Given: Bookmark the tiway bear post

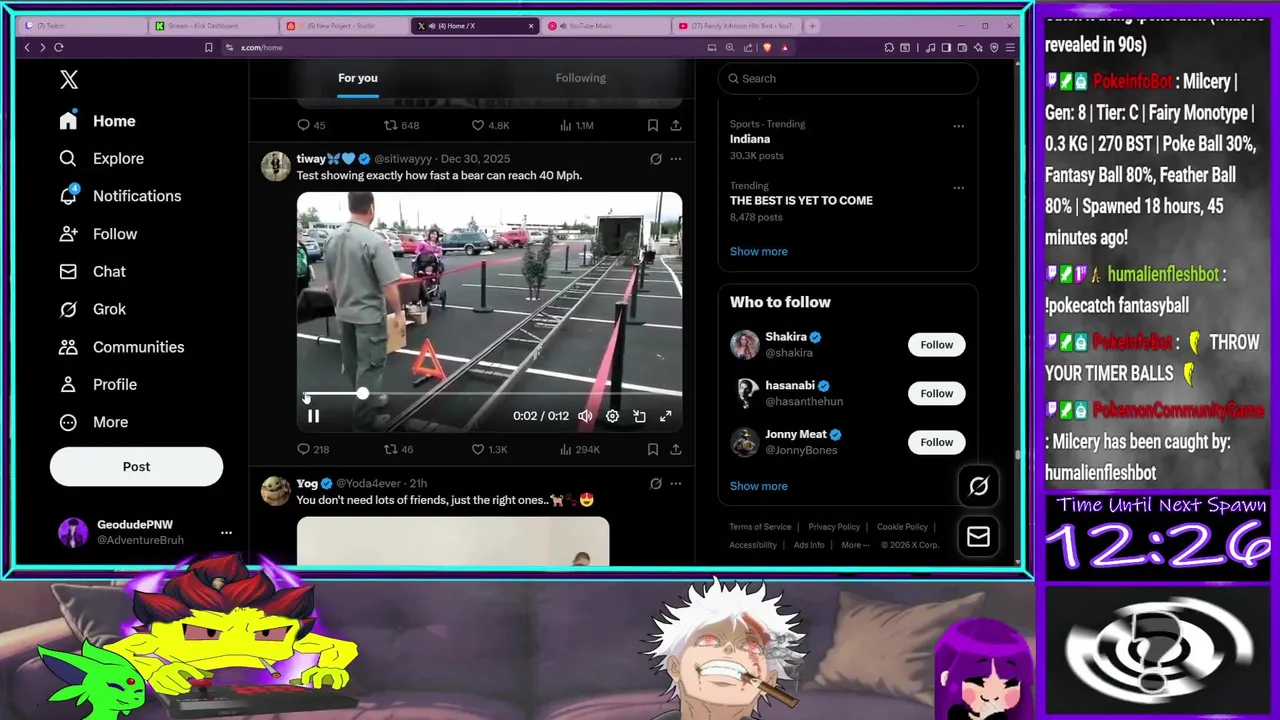Looking at the screenshot, I should [652, 449].
